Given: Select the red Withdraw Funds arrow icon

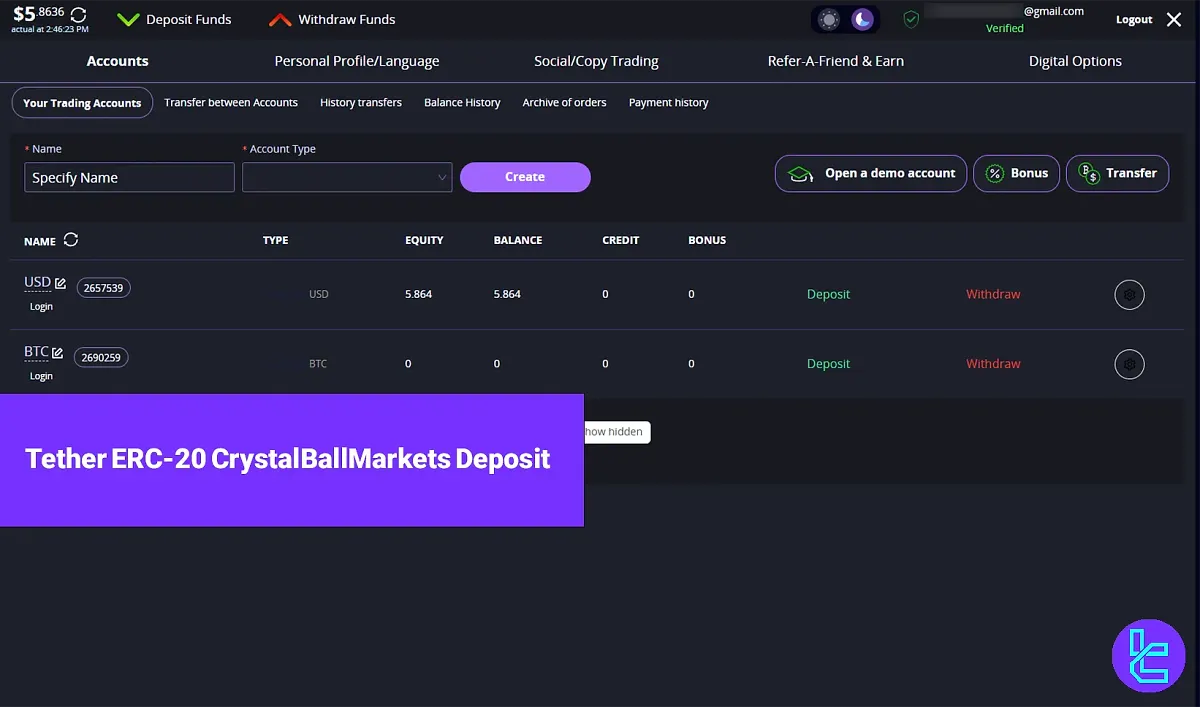Looking at the screenshot, I should pos(278,18).
